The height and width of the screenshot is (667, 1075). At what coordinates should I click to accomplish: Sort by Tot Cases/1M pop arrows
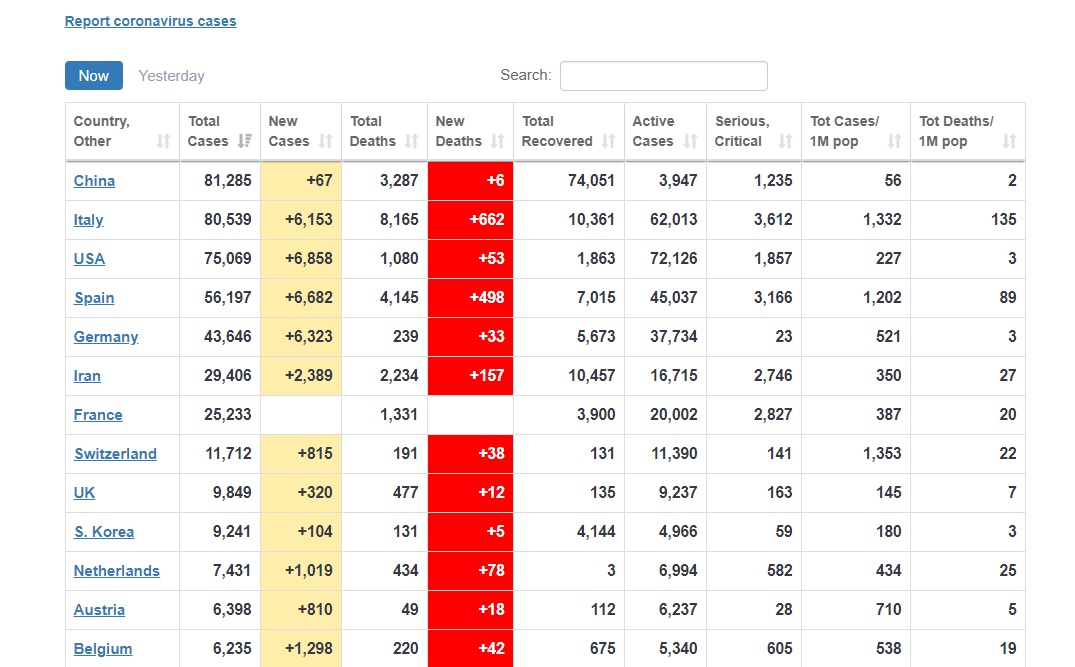tap(895, 141)
